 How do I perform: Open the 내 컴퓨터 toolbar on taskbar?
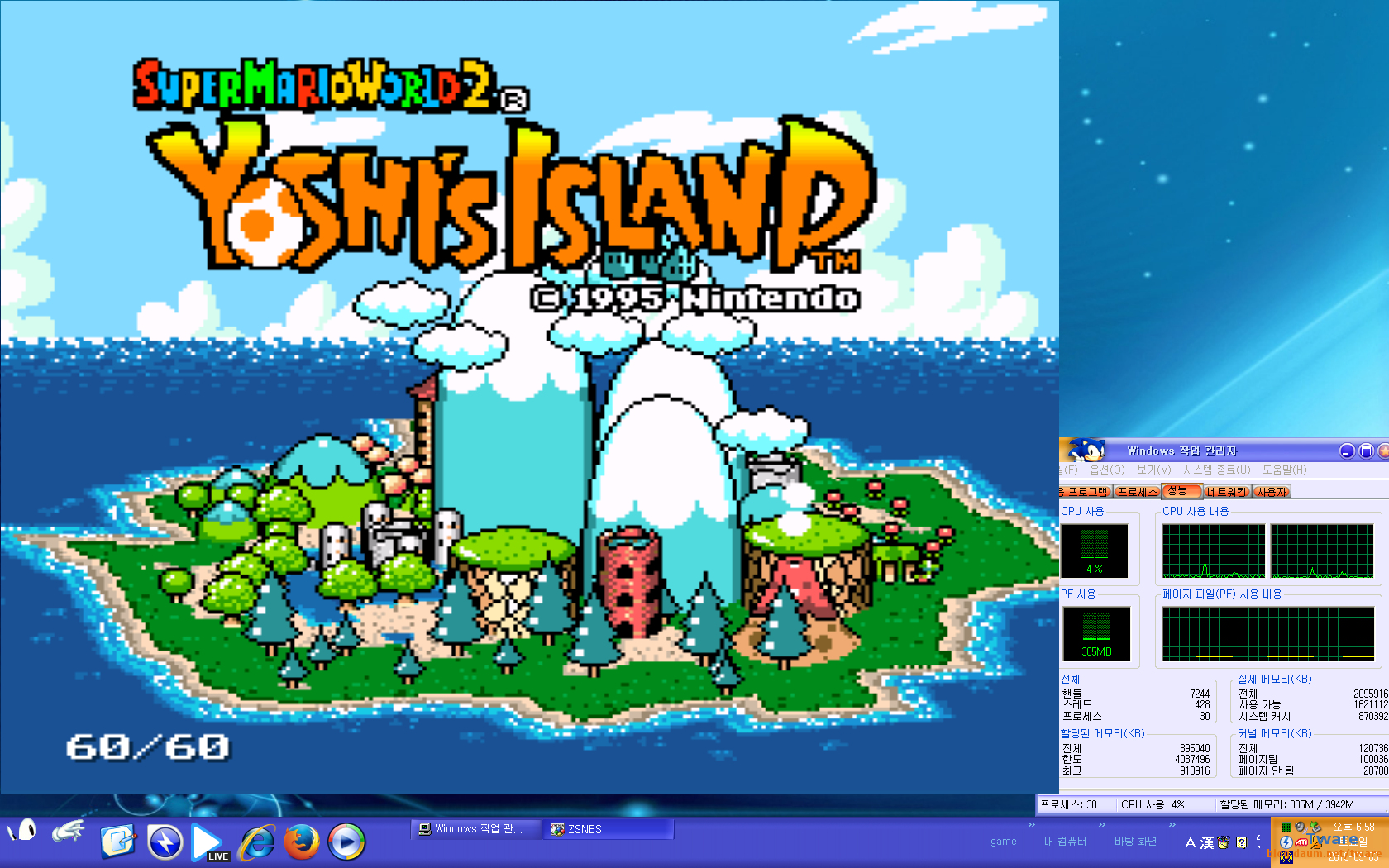pos(1065,841)
